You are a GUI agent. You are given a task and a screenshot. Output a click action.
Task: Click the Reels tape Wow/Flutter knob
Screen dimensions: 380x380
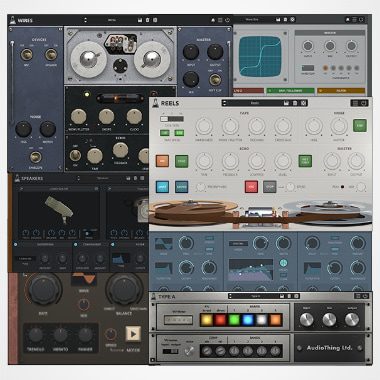230,126
